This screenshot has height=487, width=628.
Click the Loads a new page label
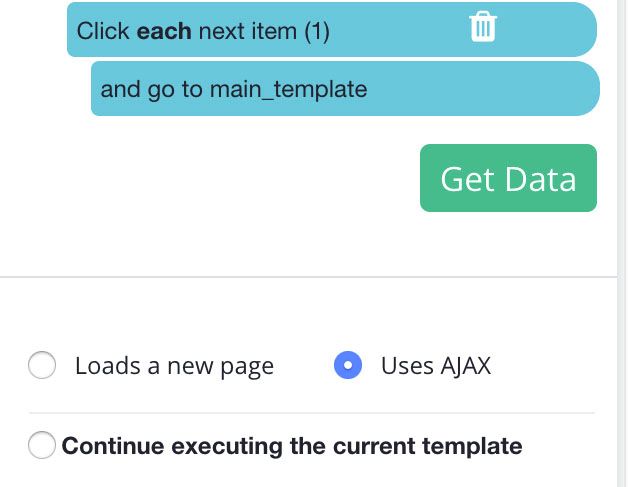[x=175, y=366]
